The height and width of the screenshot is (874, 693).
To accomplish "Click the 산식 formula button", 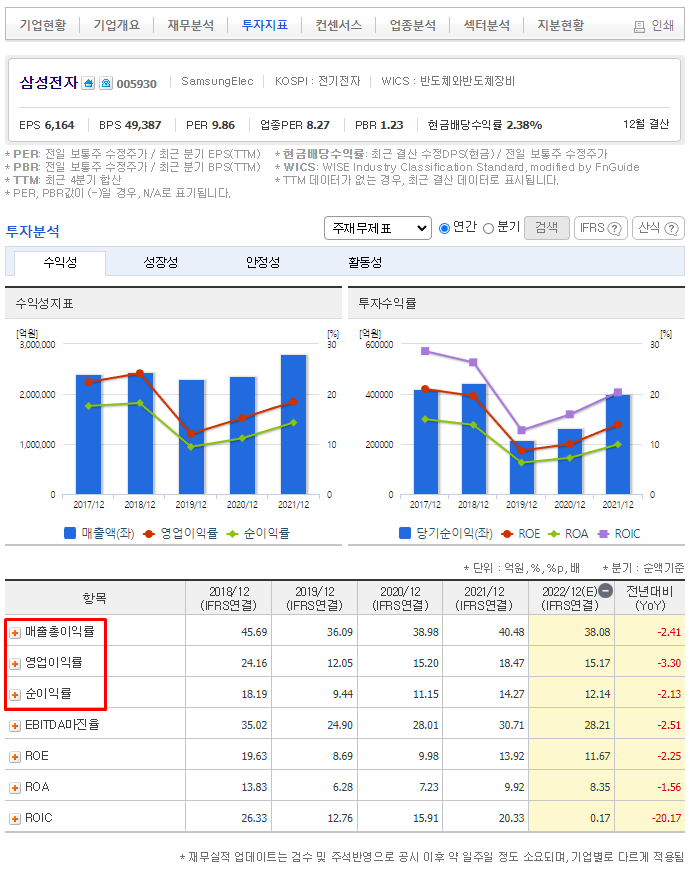I will point(658,228).
